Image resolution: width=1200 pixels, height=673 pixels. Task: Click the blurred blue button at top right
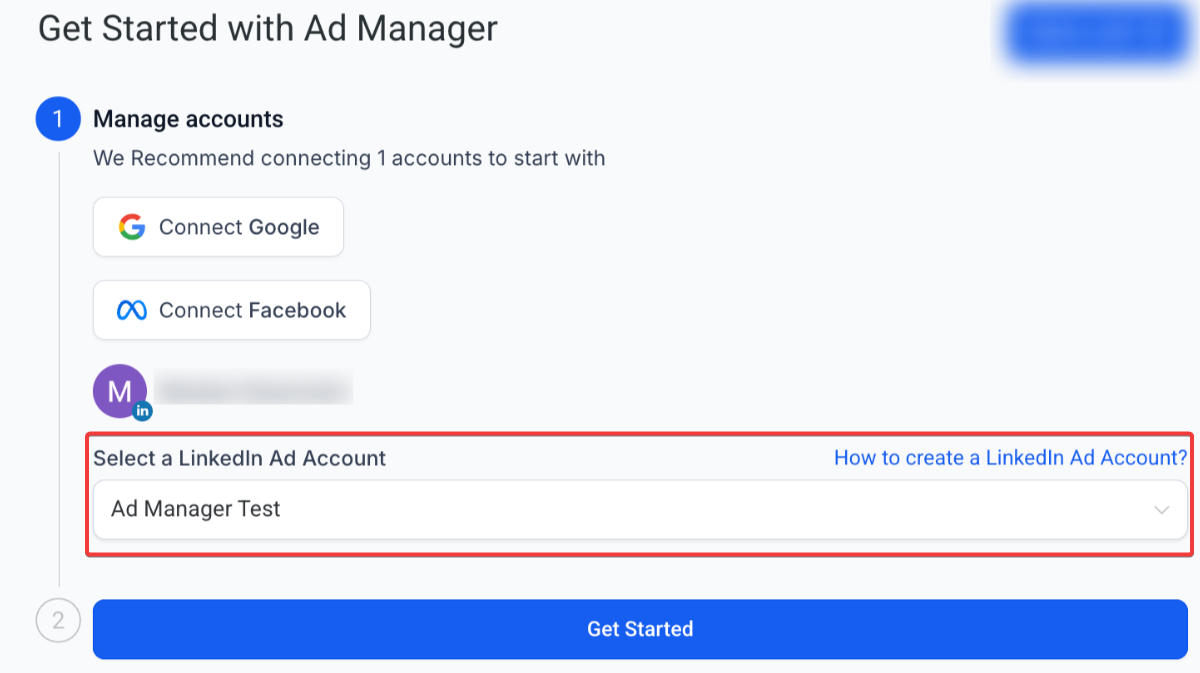1098,33
